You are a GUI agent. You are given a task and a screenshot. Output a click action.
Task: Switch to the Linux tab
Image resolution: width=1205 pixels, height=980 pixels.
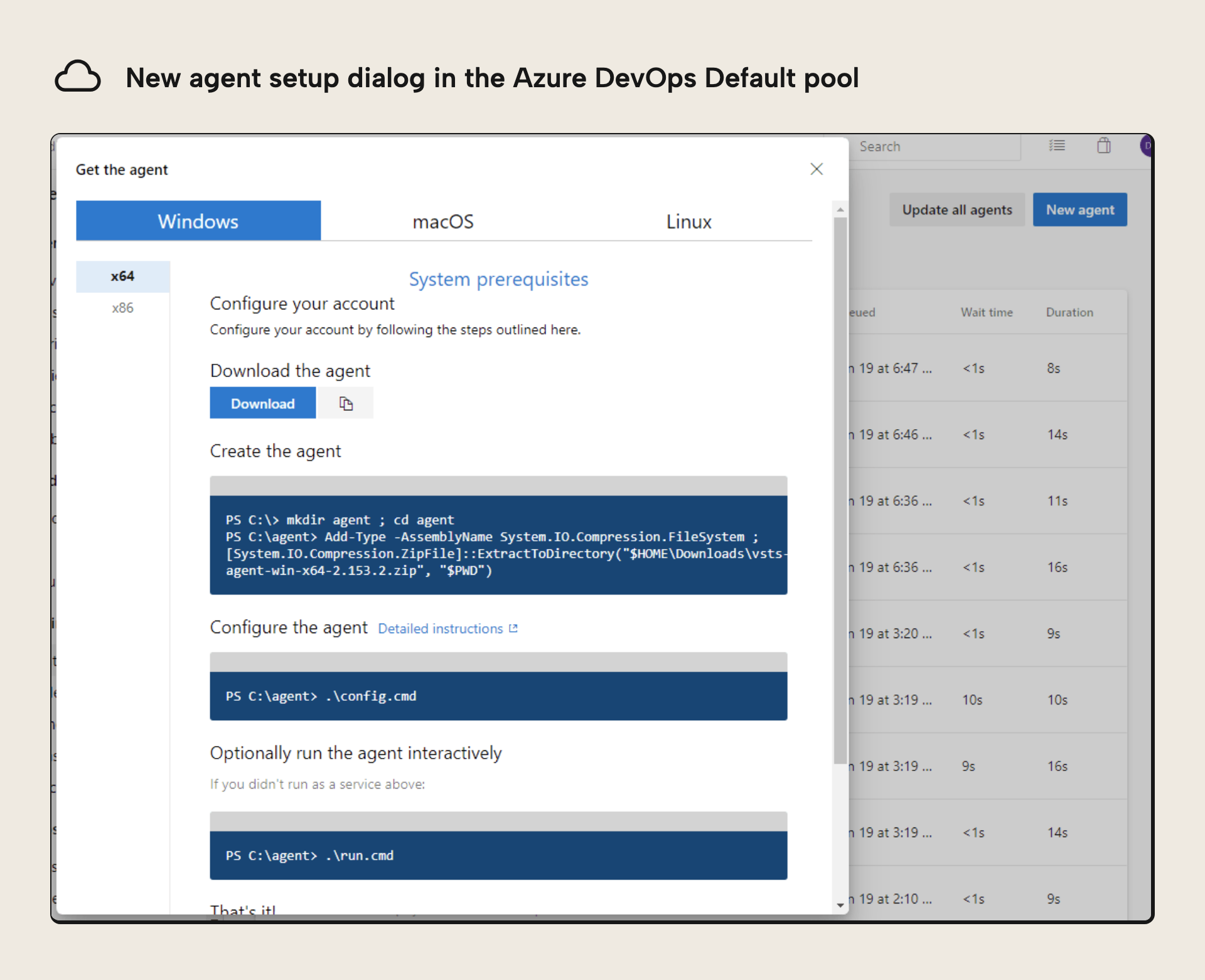(x=688, y=221)
